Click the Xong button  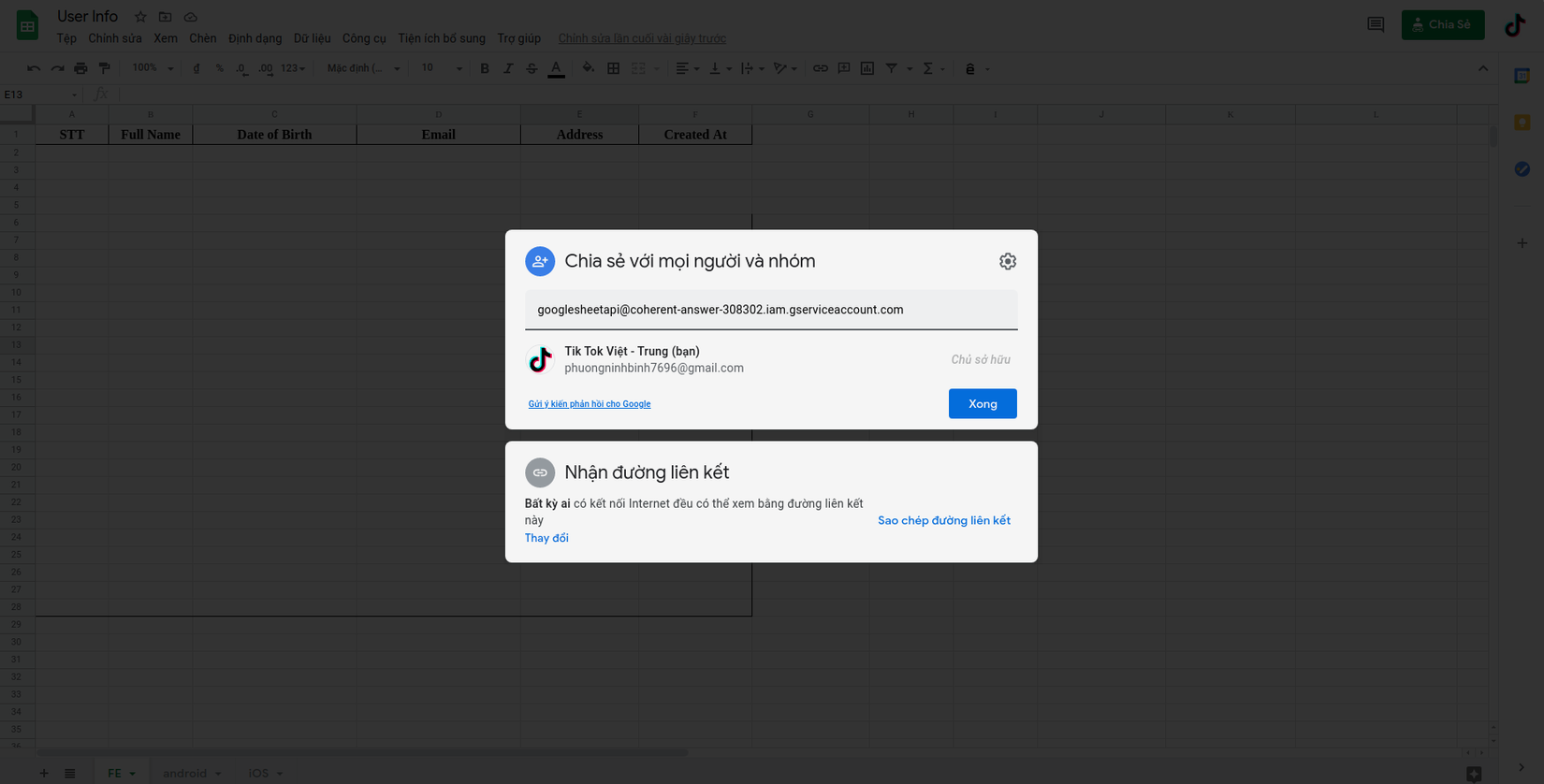(x=983, y=404)
